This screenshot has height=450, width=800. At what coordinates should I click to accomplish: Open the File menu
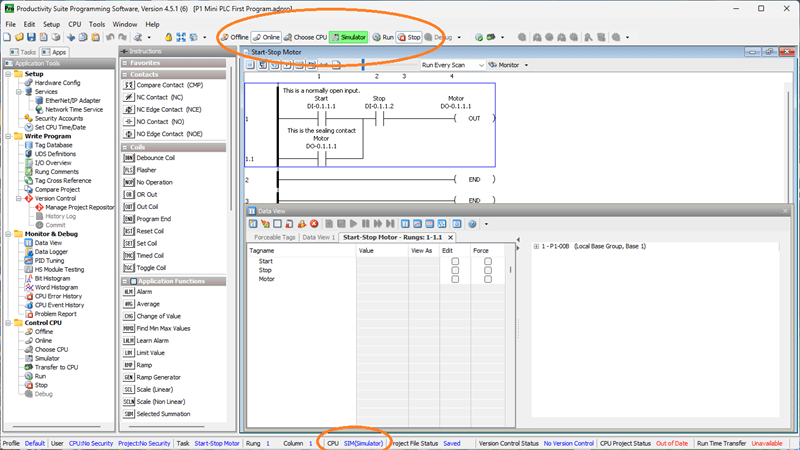point(11,24)
